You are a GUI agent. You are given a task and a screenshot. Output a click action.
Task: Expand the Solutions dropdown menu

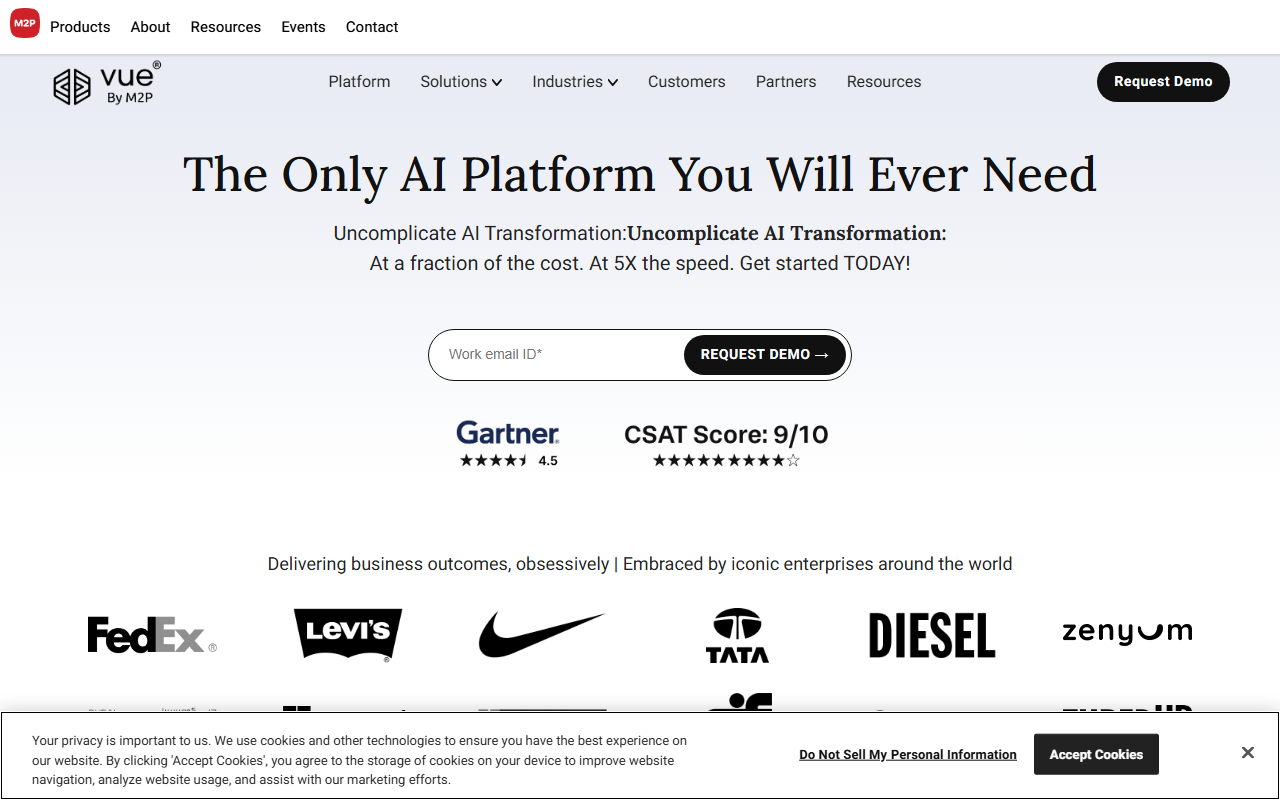point(461,82)
